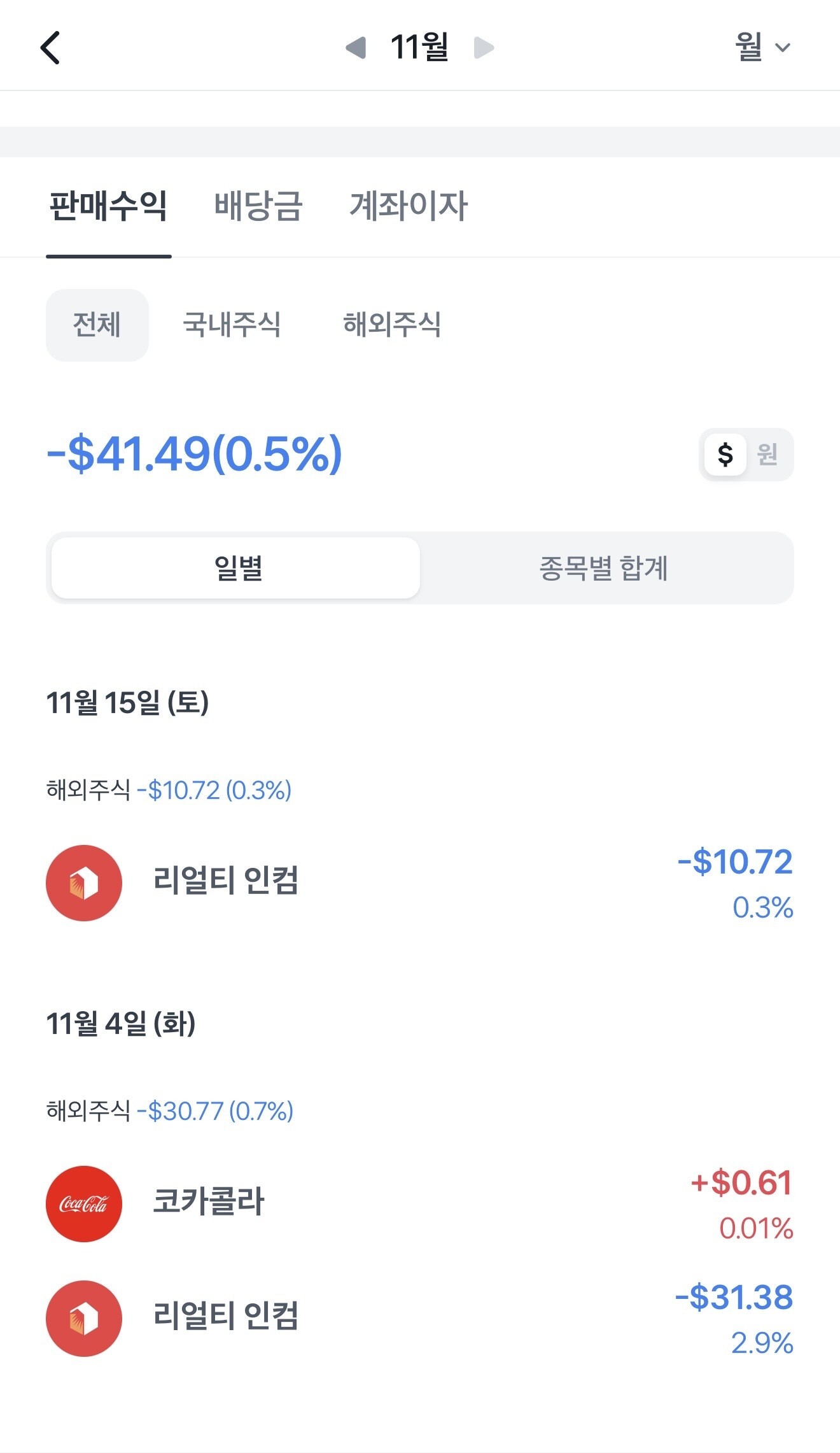
Task: Go to previous month arrow
Action: (356, 48)
